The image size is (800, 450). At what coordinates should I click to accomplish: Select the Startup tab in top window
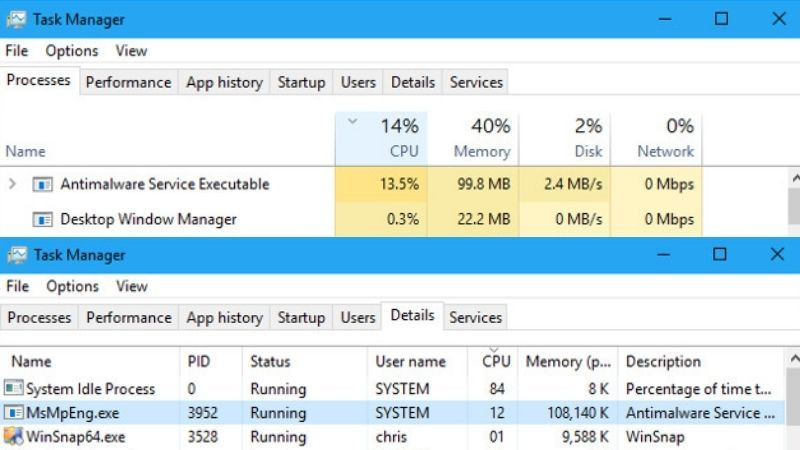(301, 82)
